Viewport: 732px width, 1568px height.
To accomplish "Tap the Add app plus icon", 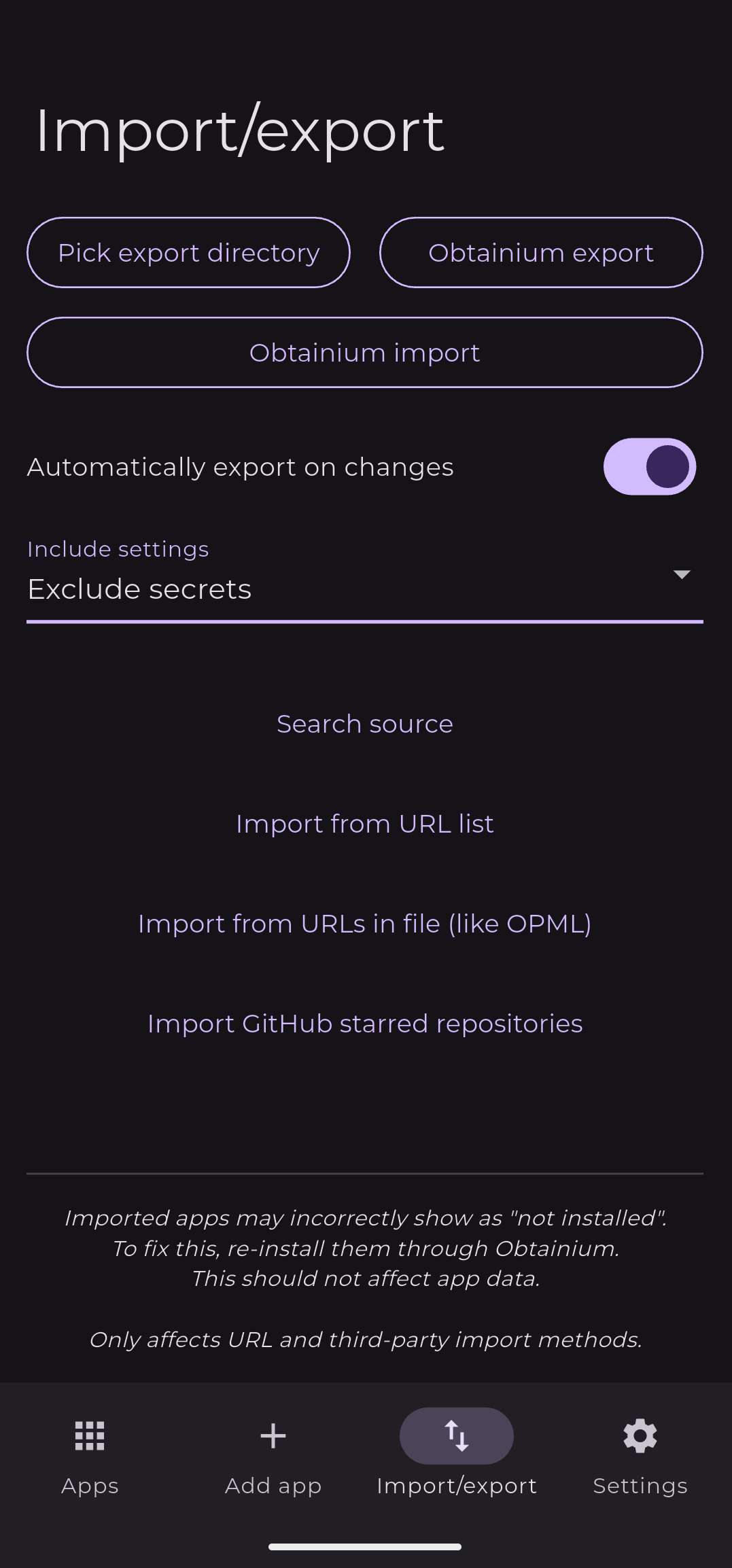I will (x=273, y=1435).
